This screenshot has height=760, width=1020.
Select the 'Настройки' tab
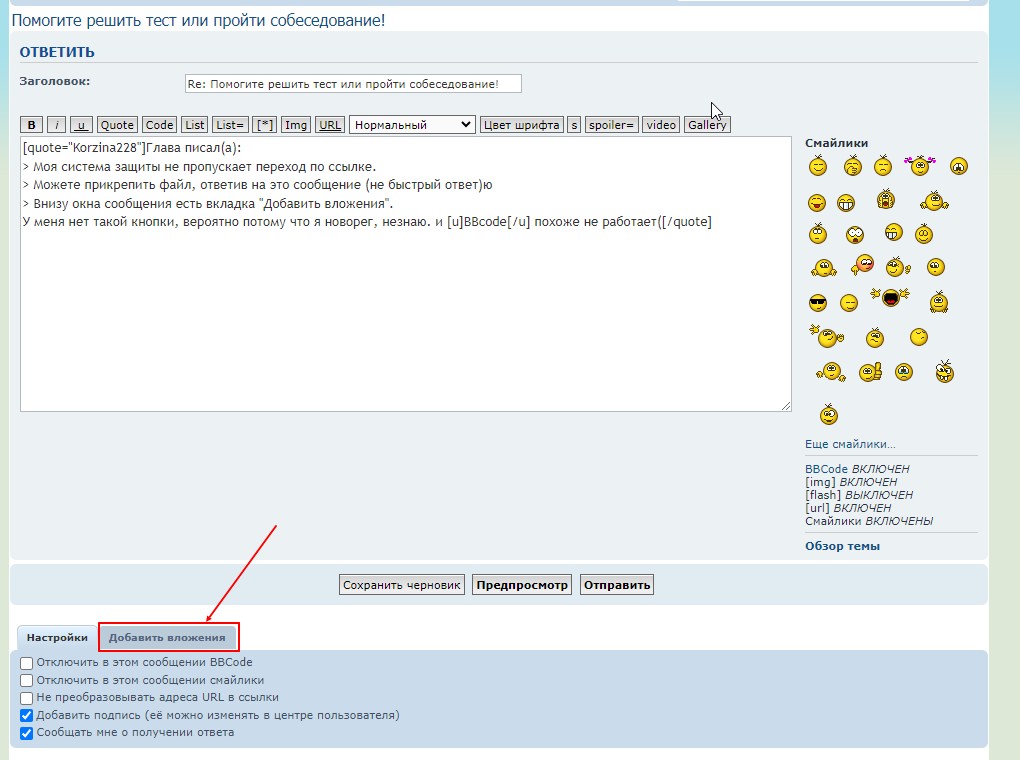pyautogui.click(x=57, y=637)
